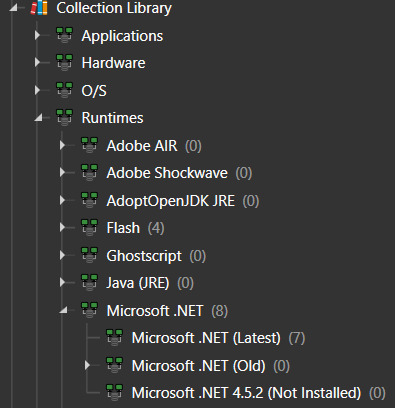Expand the Microsoft .NET (Old) arrow
This screenshot has width=395, height=408.
pyautogui.click(x=87, y=365)
